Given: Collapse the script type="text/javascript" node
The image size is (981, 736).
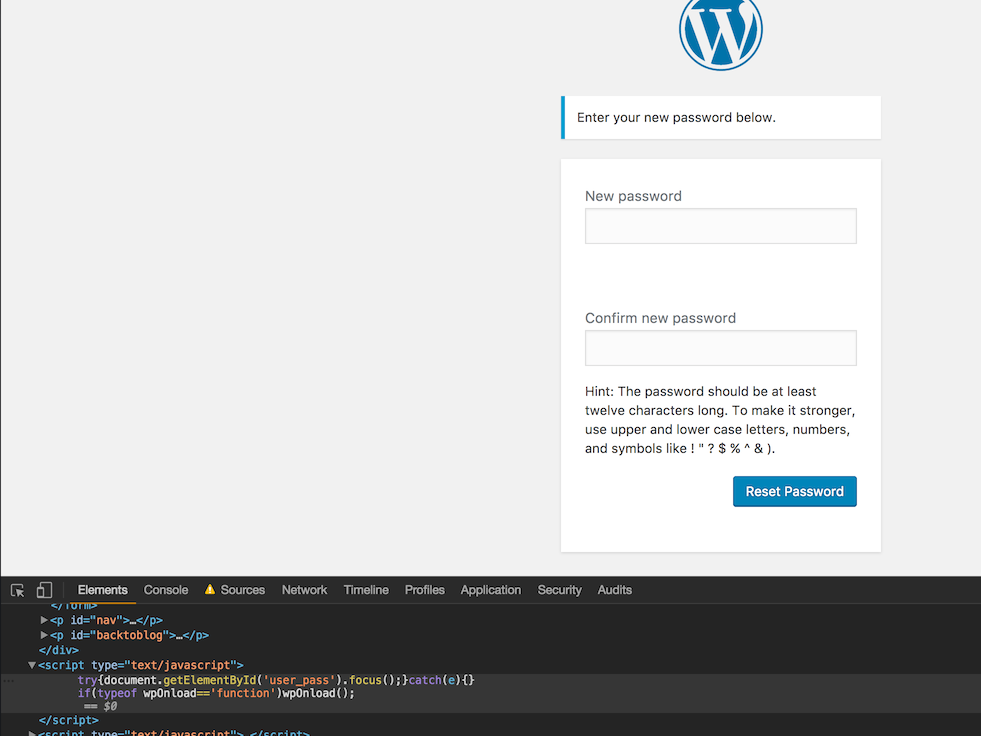Looking at the screenshot, I should pyautogui.click(x=32, y=665).
